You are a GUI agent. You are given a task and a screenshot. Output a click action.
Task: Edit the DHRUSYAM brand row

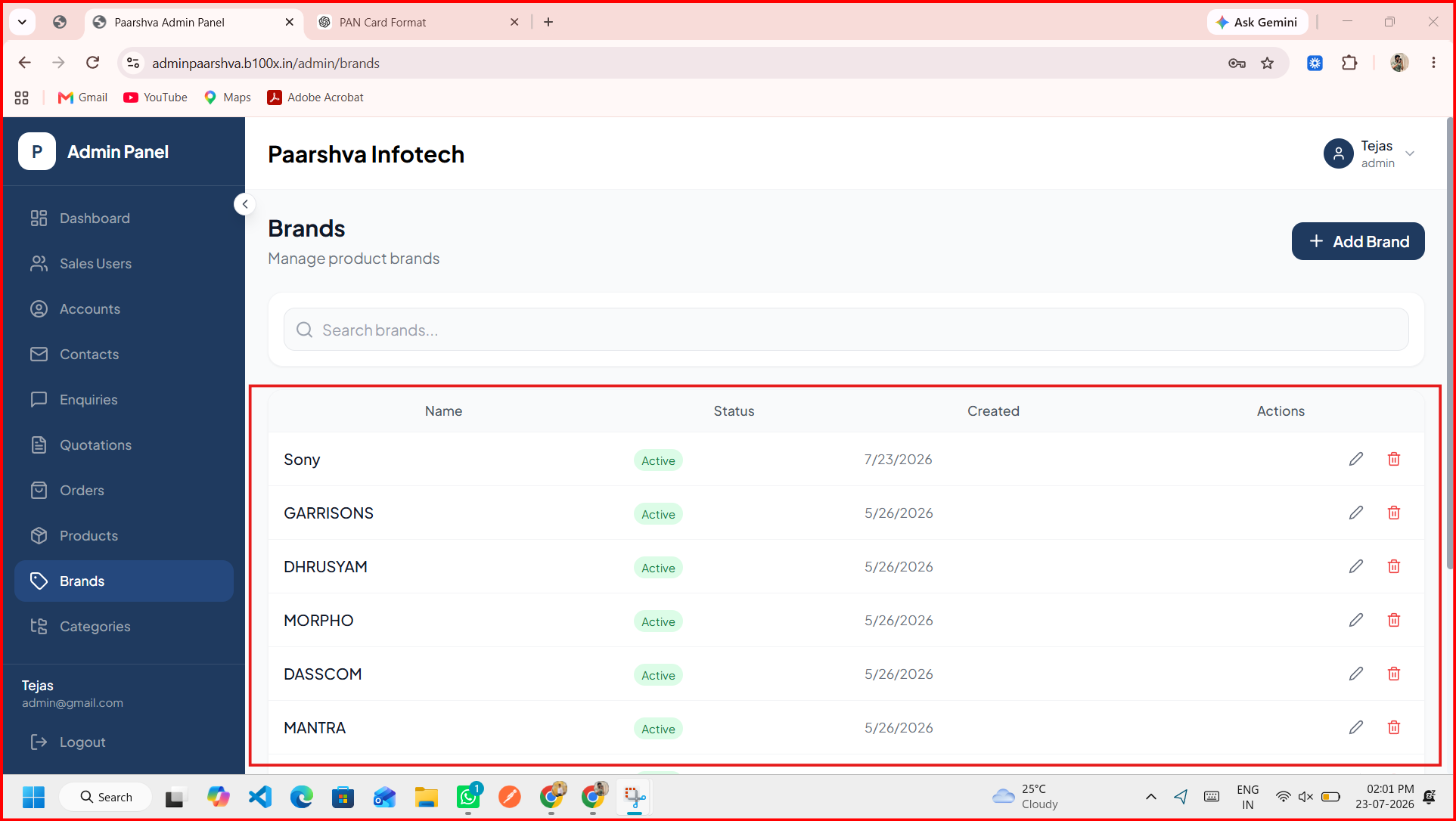click(1355, 566)
